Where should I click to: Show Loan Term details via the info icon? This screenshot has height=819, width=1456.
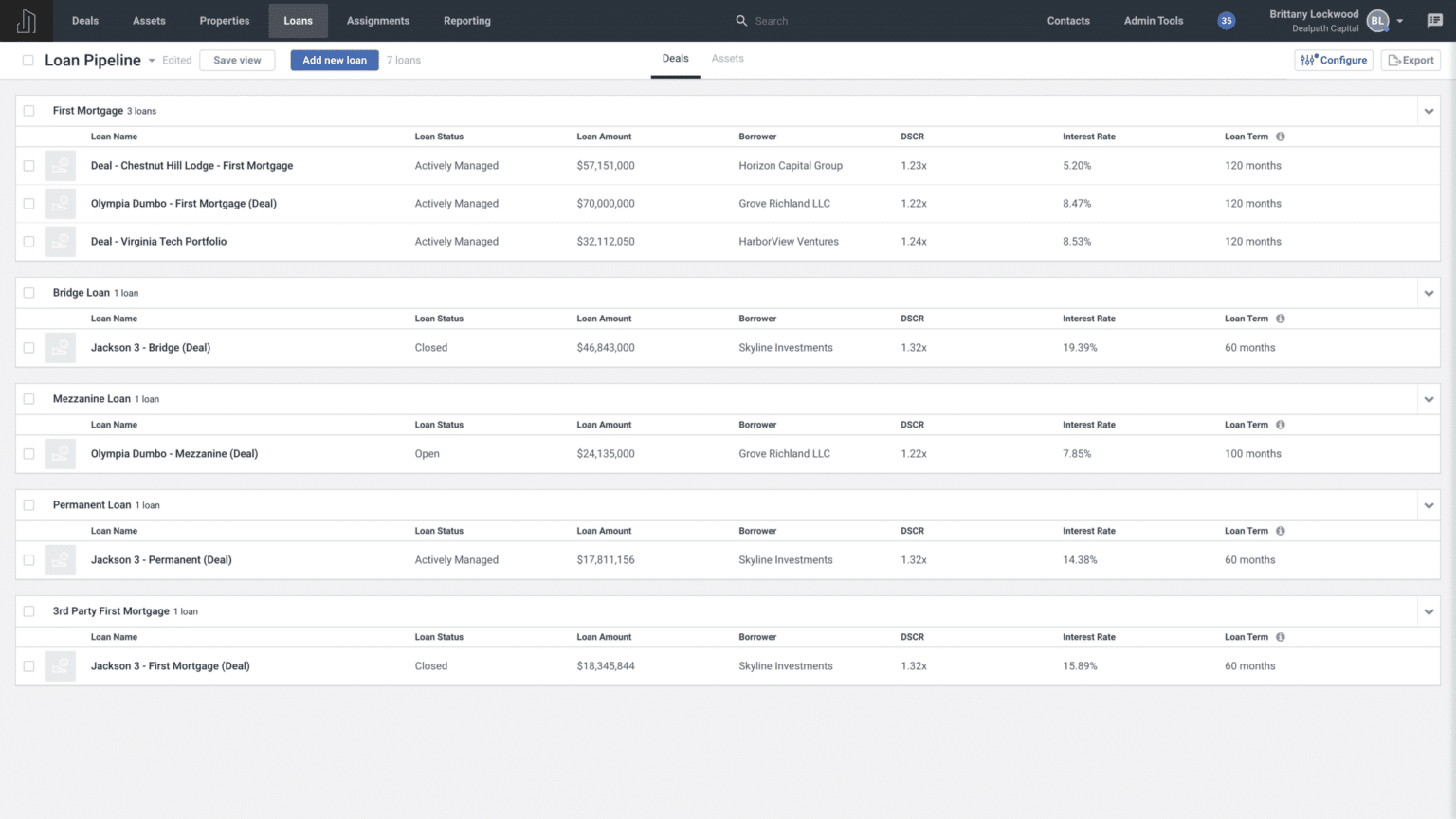[1280, 136]
